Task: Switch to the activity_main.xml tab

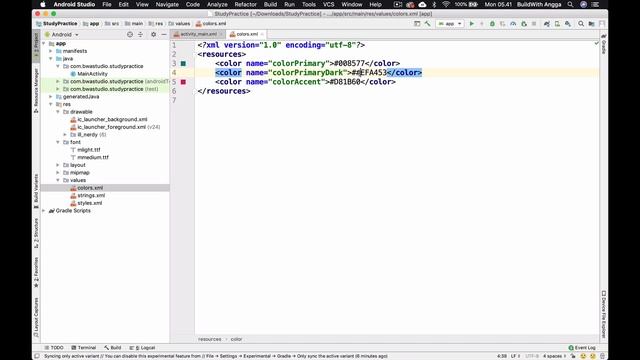Action: [x=198, y=34]
